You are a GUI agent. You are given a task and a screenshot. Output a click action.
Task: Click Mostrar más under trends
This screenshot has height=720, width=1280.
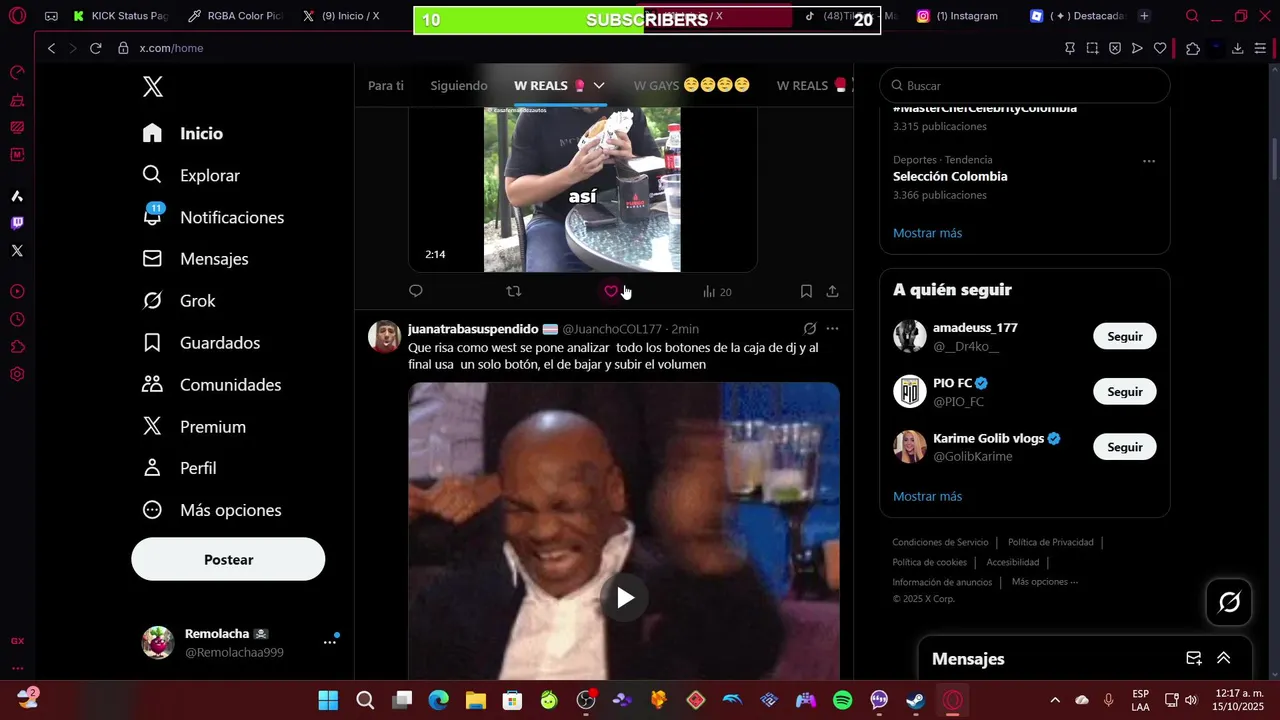[x=927, y=233]
